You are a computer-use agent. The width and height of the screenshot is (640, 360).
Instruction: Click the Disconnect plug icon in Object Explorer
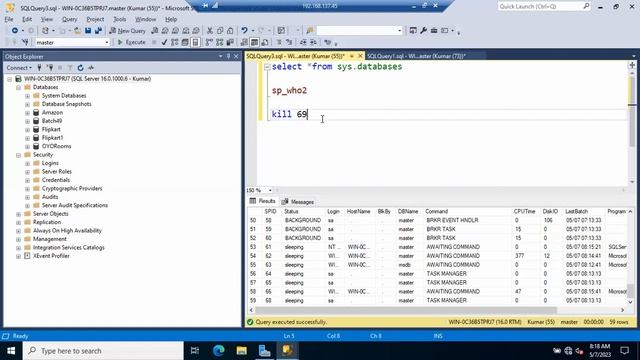pyautogui.click(x=50, y=68)
